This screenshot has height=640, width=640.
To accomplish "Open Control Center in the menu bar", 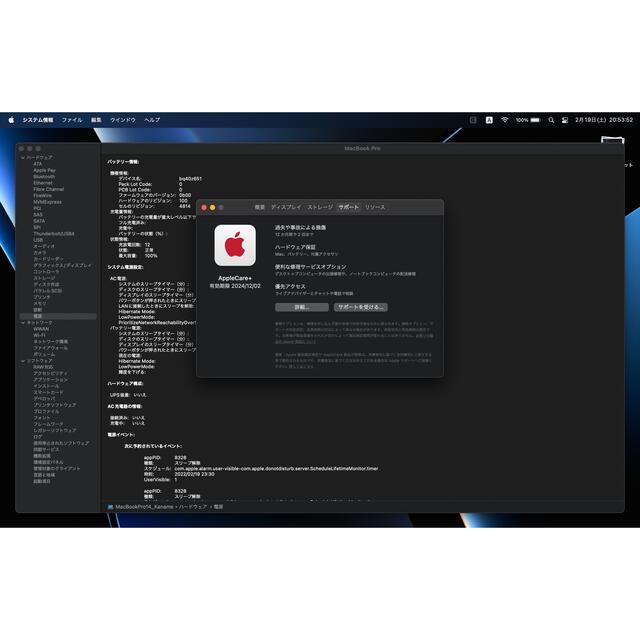I will click(565, 120).
